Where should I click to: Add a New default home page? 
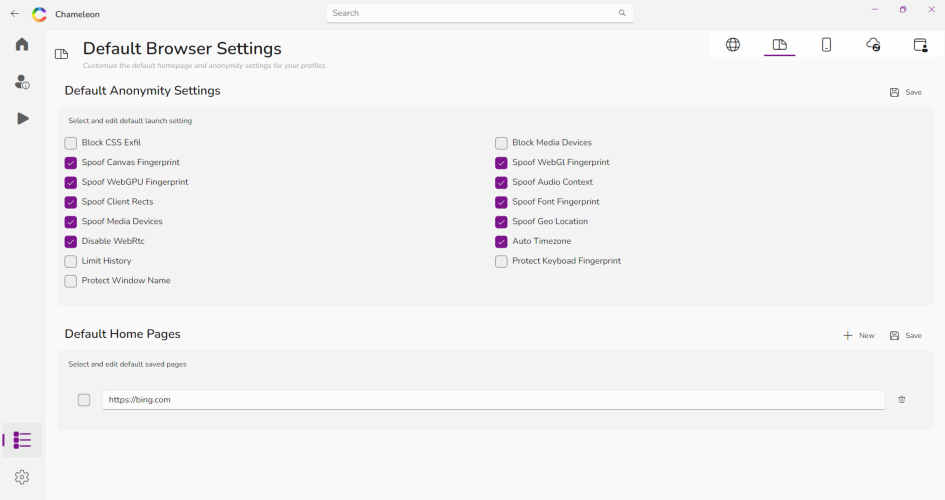[x=859, y=336]
